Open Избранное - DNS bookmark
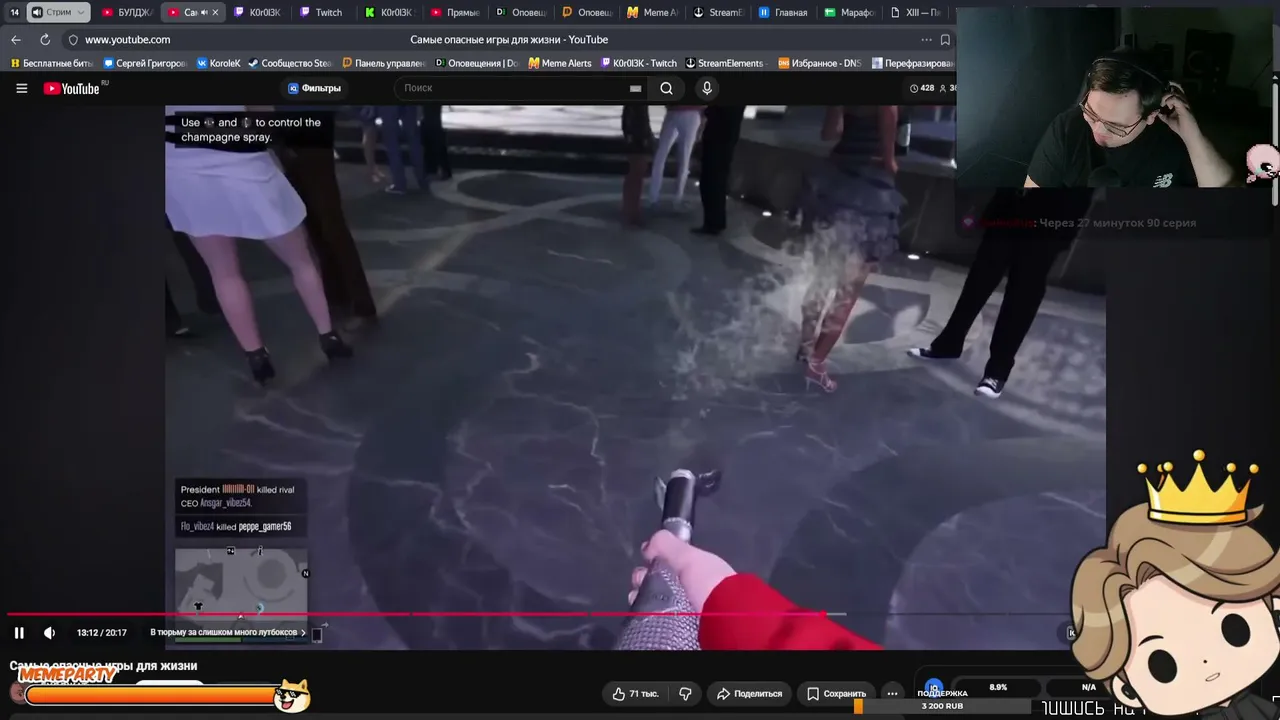1280x720 pixels. point(819,63)
